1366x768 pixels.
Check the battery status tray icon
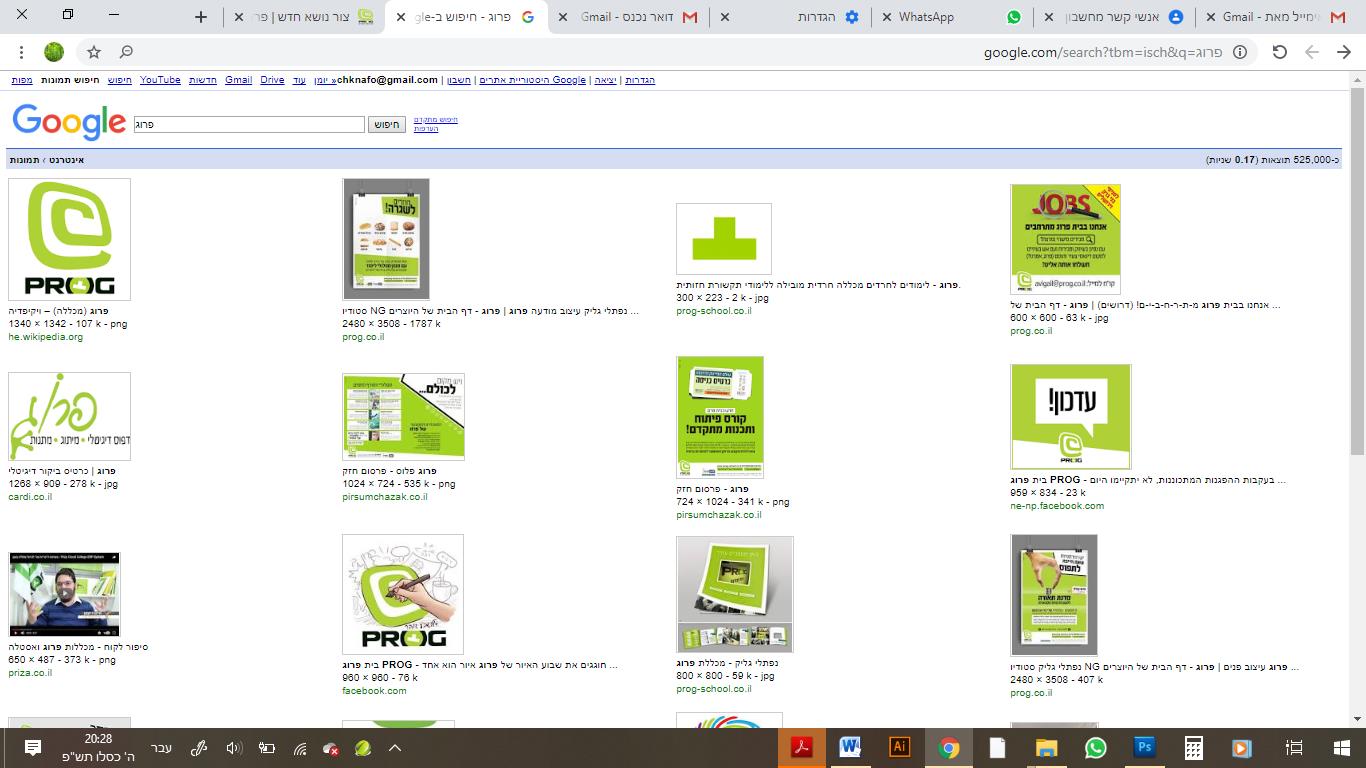(267, 748)
